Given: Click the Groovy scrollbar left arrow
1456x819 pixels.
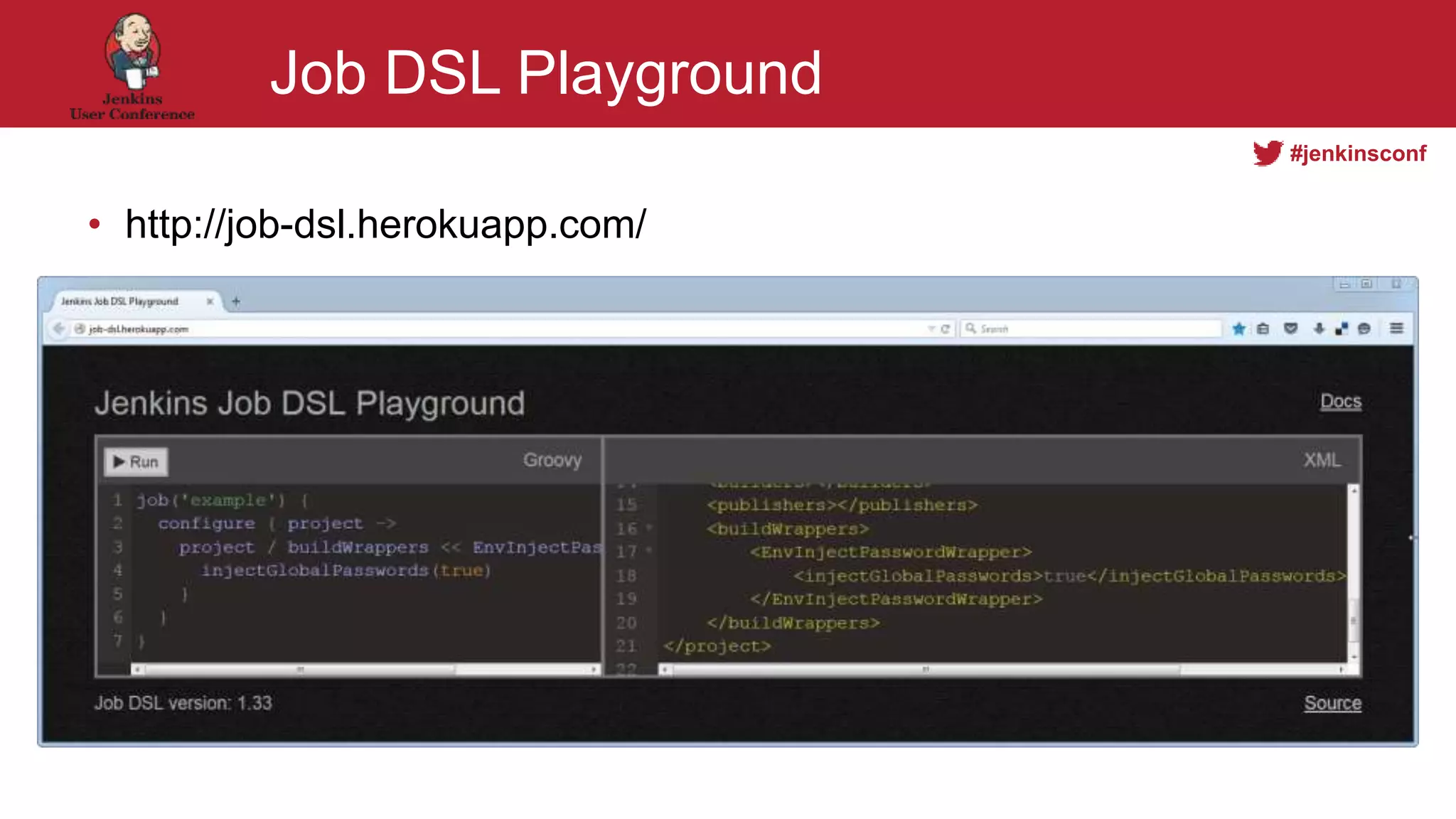Looking at the screenshot, I should coord(137,670).
